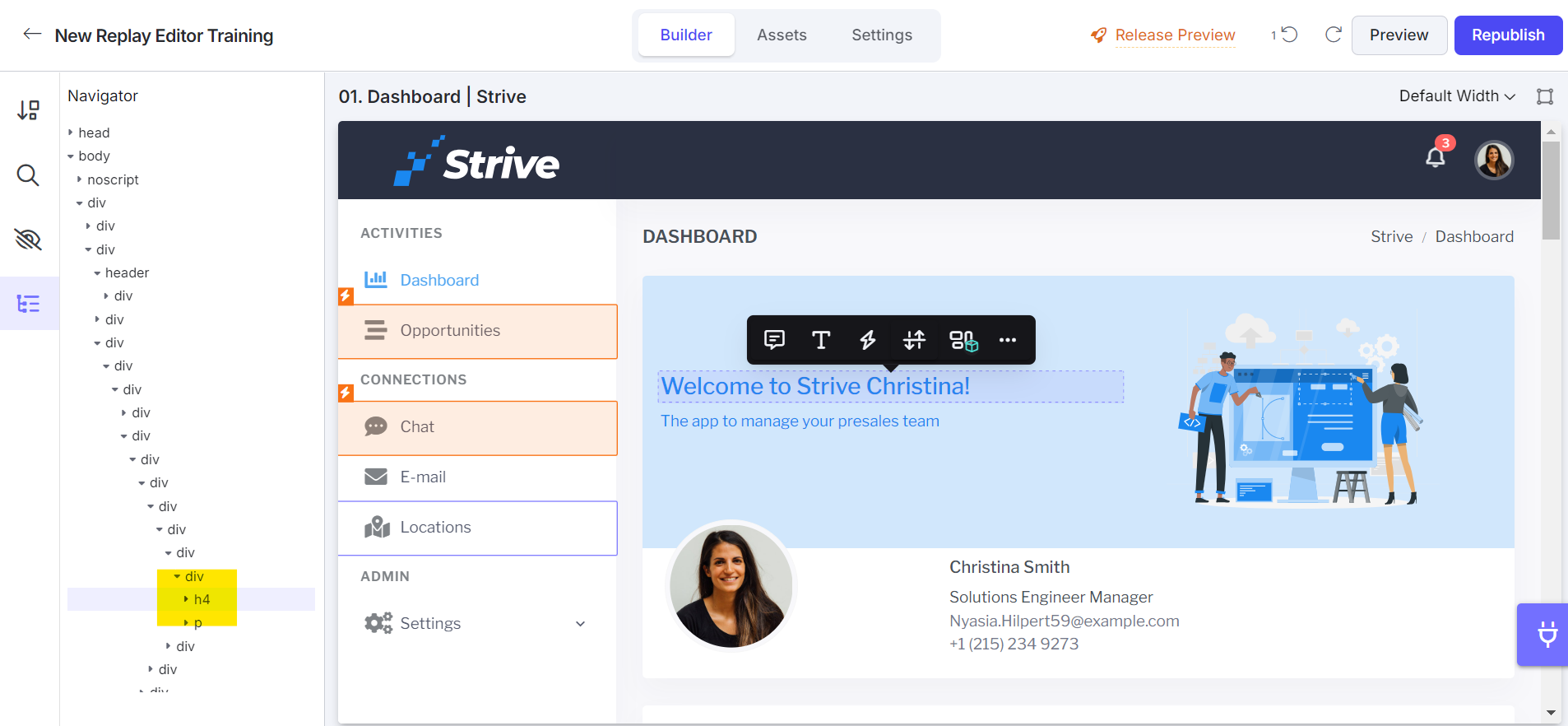Open more options ellipsis in toolbar
Screen dimensions: 1568x726
coord(1008,340)
